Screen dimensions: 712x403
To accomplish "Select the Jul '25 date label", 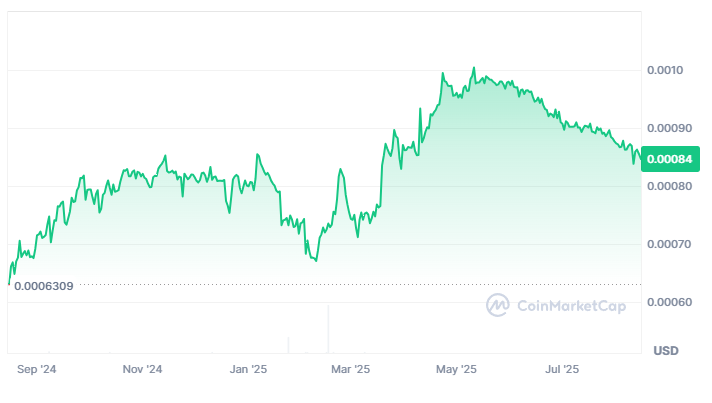I will tap(562, 369).
